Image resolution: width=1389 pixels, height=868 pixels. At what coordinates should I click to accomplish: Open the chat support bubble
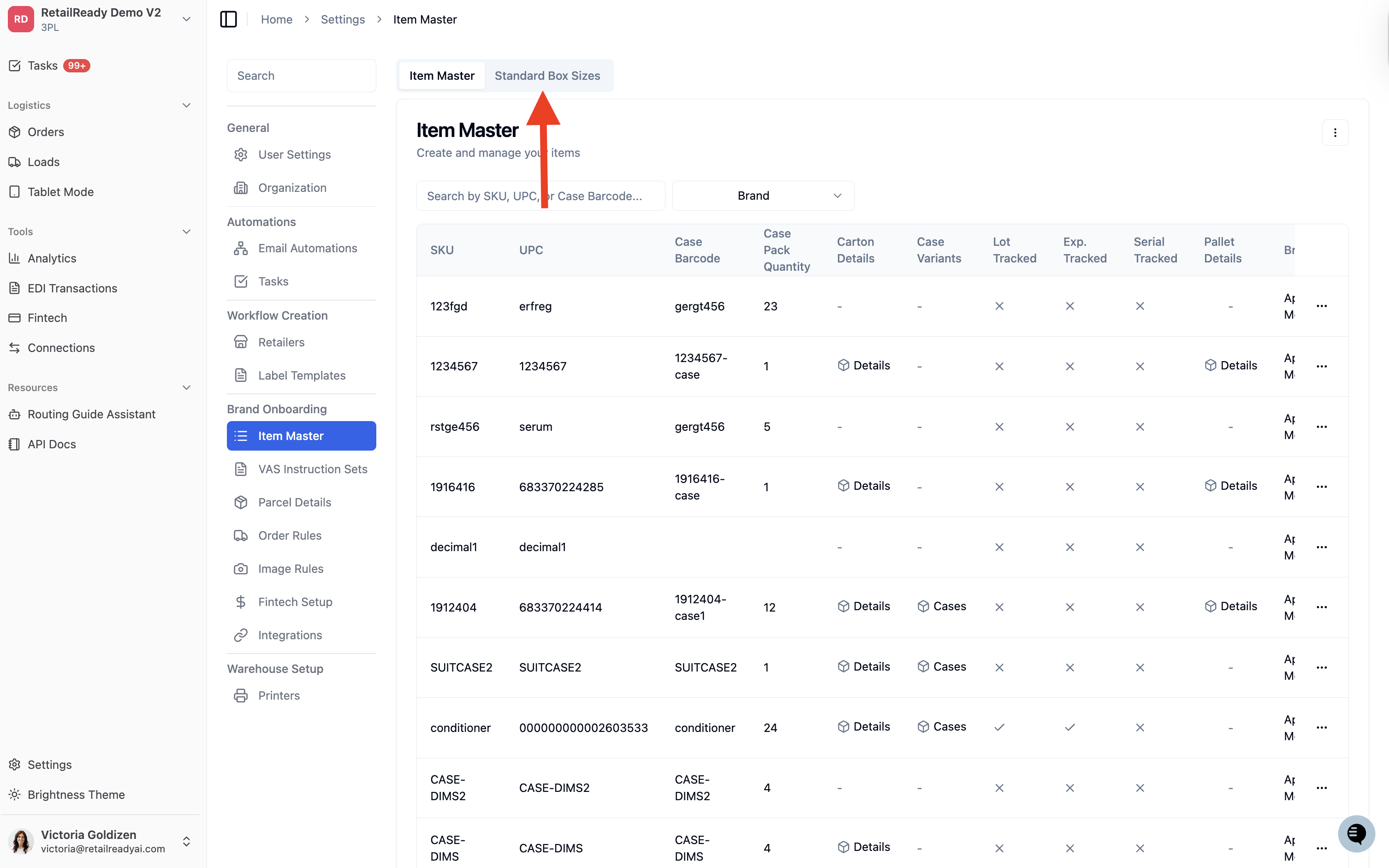(x=1356, y=833)
